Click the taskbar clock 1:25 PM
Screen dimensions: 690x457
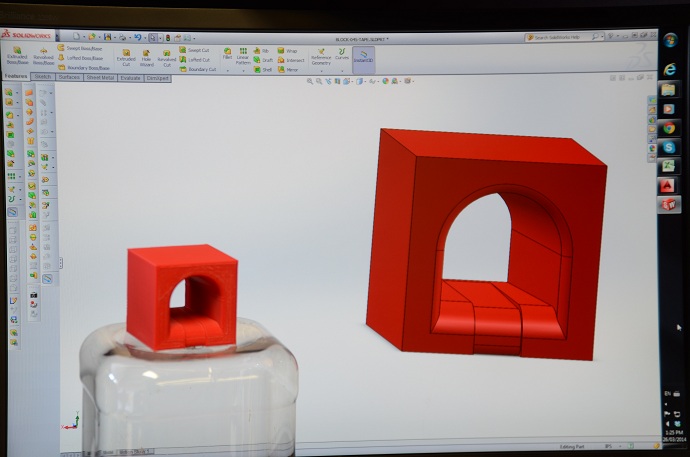coord(674,433)
